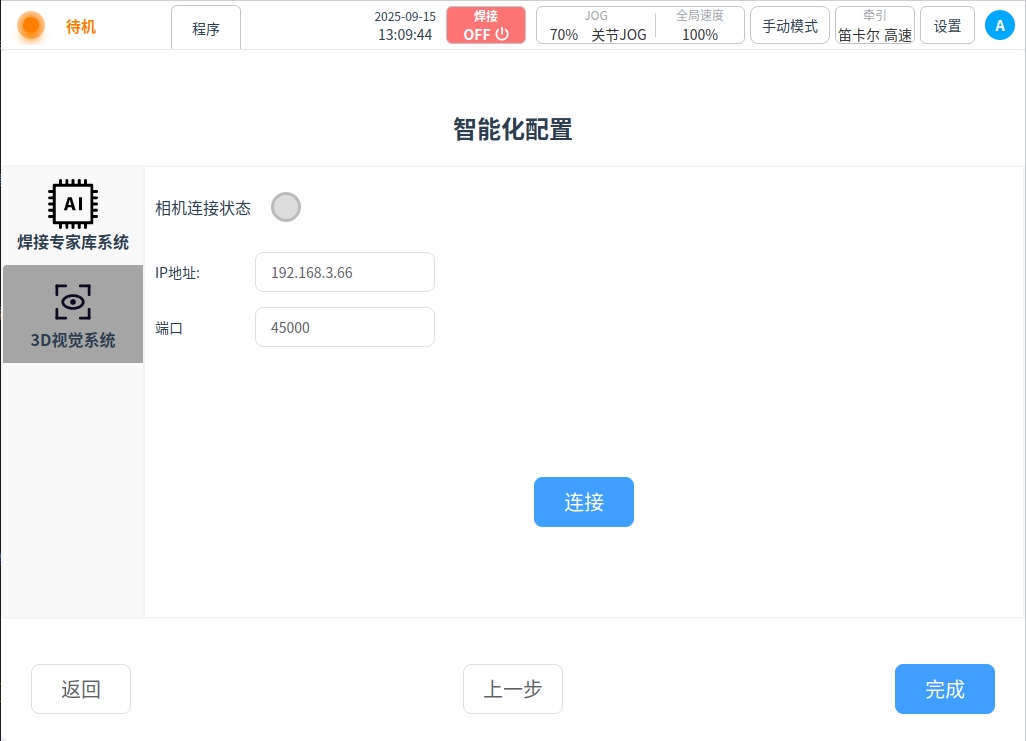
Task: Open the 程序 program tab
Action: click(206, 29)
